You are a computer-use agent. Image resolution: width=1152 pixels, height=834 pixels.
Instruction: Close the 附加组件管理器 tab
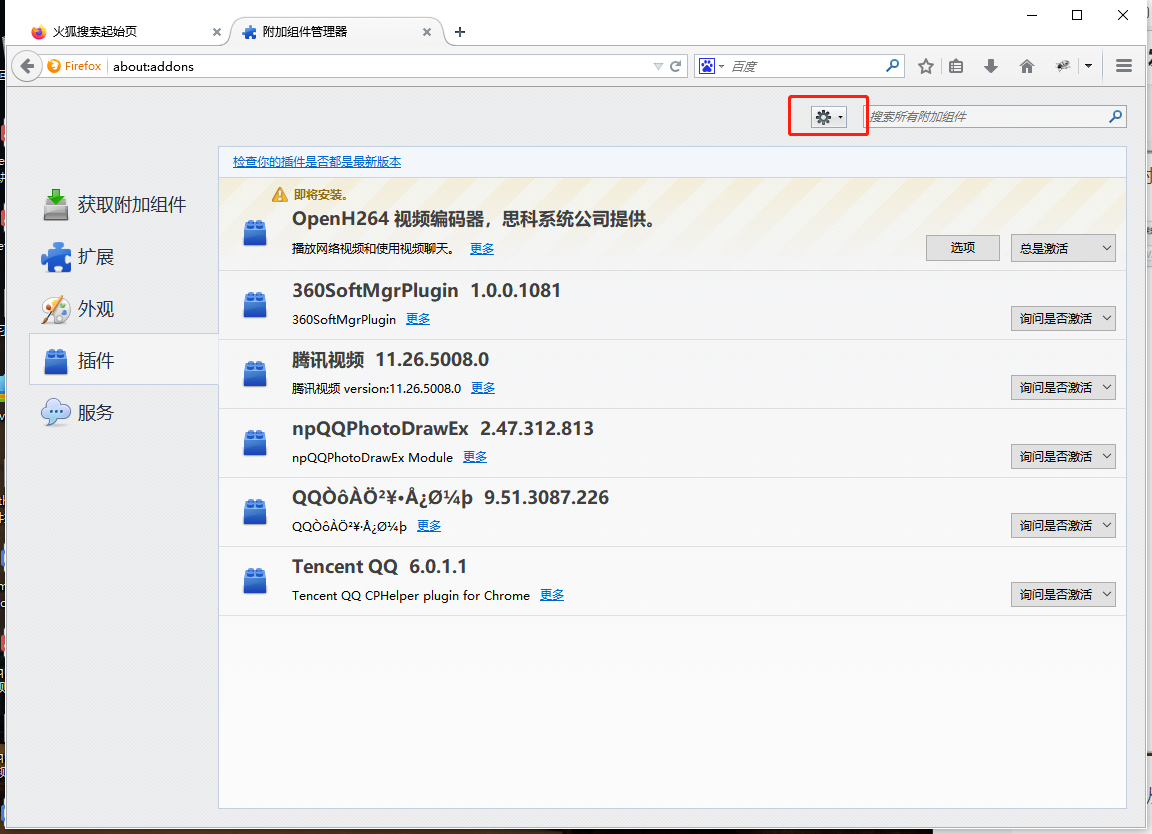click(x=427, y=32)
